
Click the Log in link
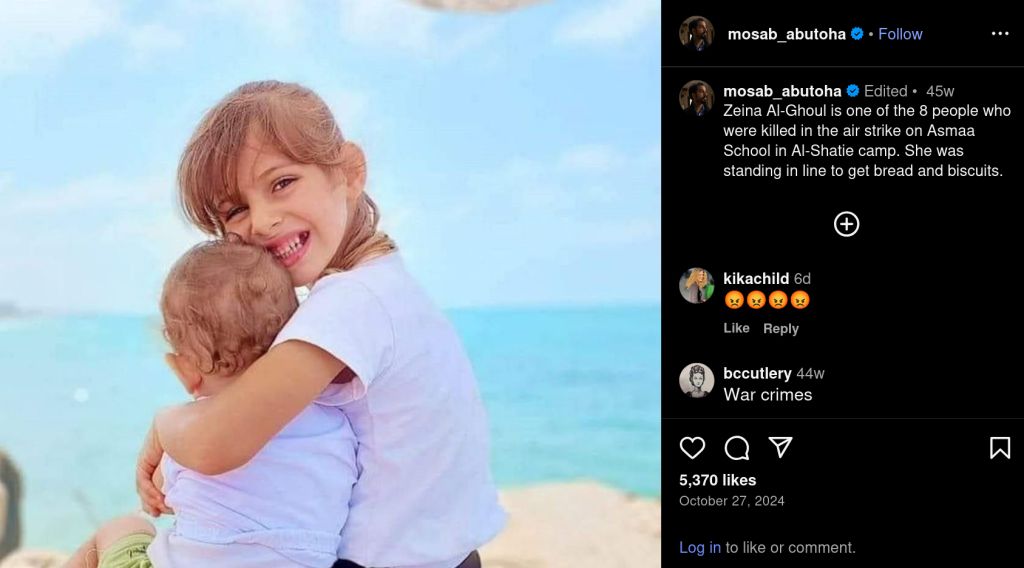click(699, 548)
